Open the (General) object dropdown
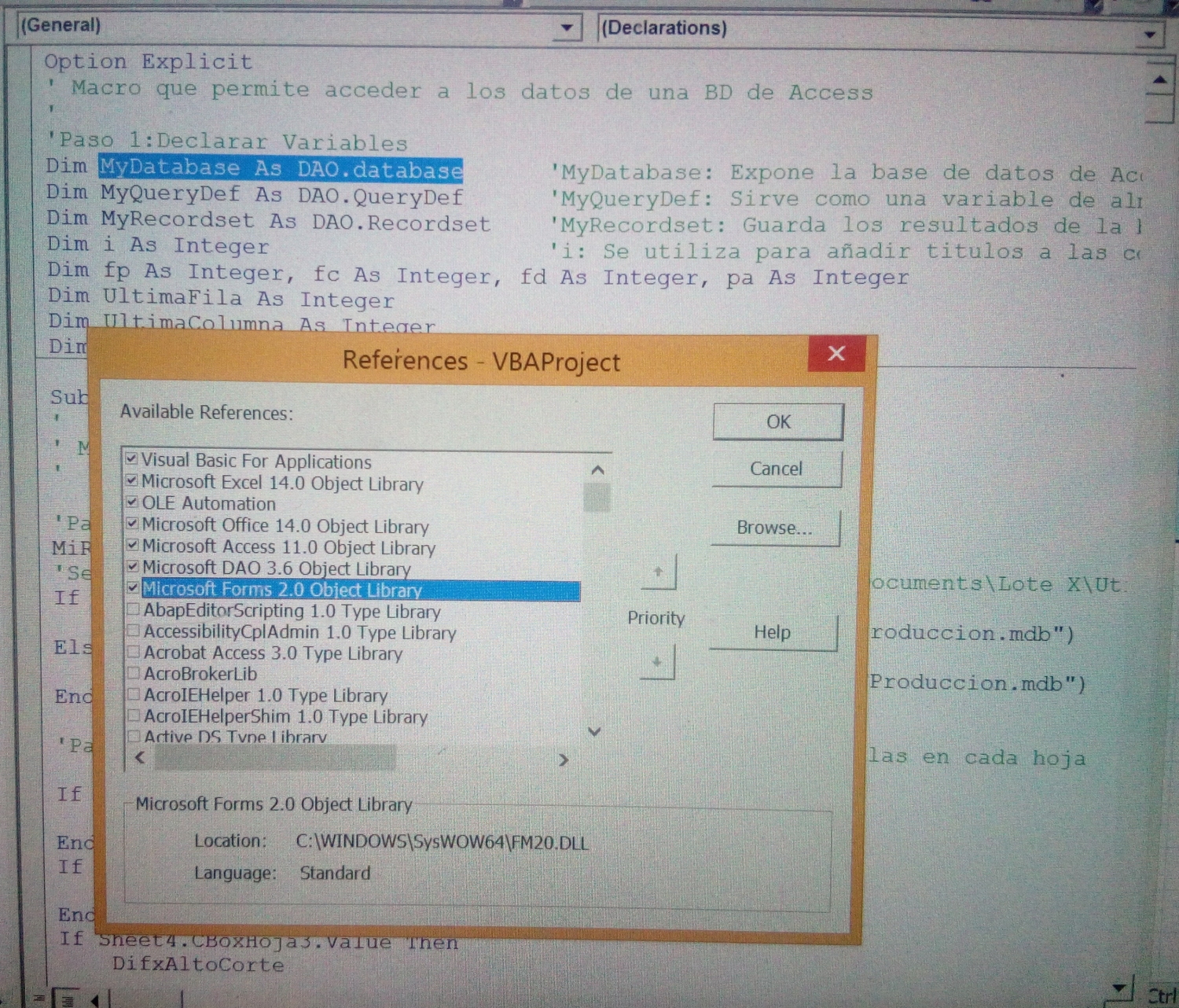Screen dimensions: 1179x1008 pyautogui.click(x=566, y=28)
